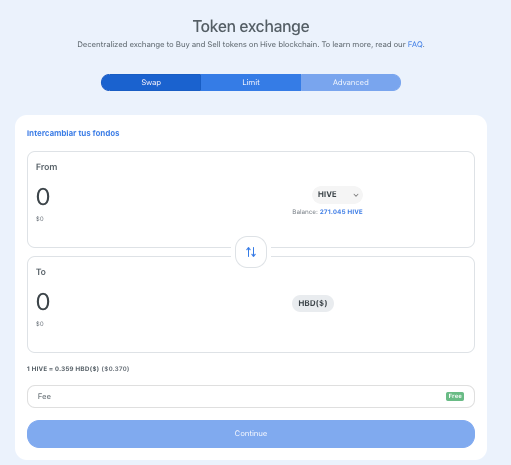Use full balance 271.045 HIVE
The image size is (511, 465).
coord(341,212)
